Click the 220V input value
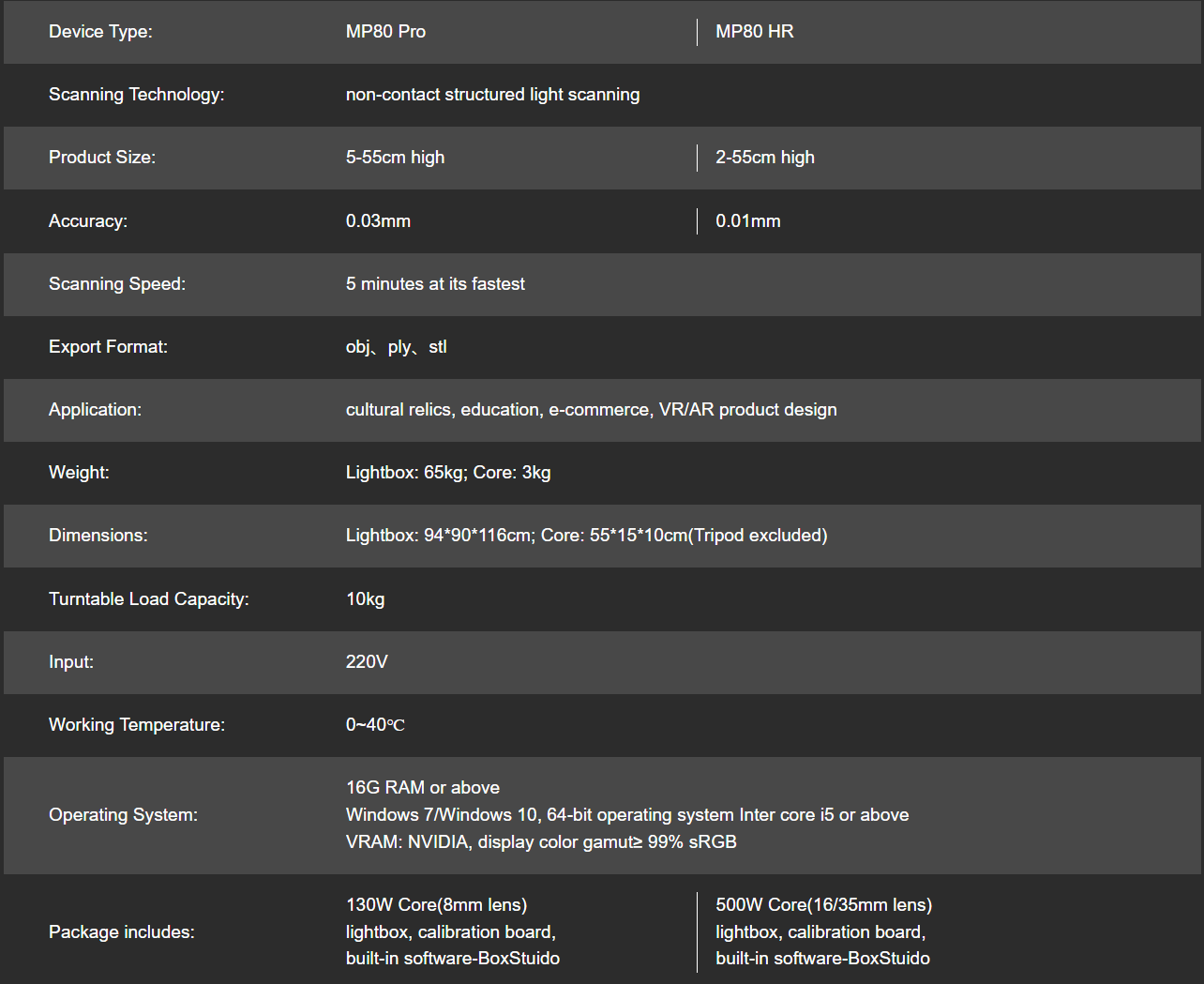 pyautogui.click(x=367, y=662)
